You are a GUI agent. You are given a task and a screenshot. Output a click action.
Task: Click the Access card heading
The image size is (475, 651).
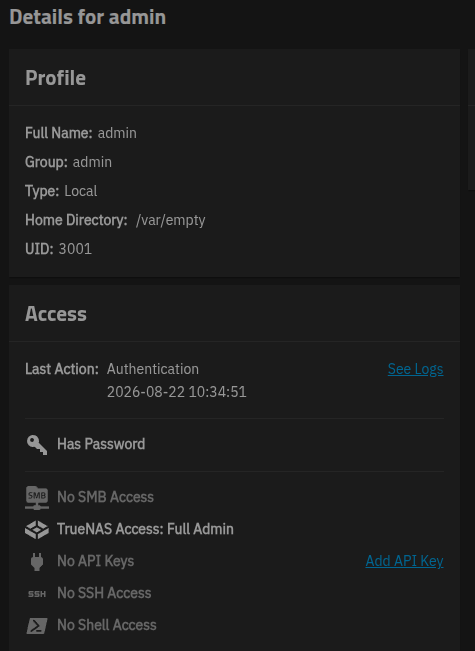56,314
